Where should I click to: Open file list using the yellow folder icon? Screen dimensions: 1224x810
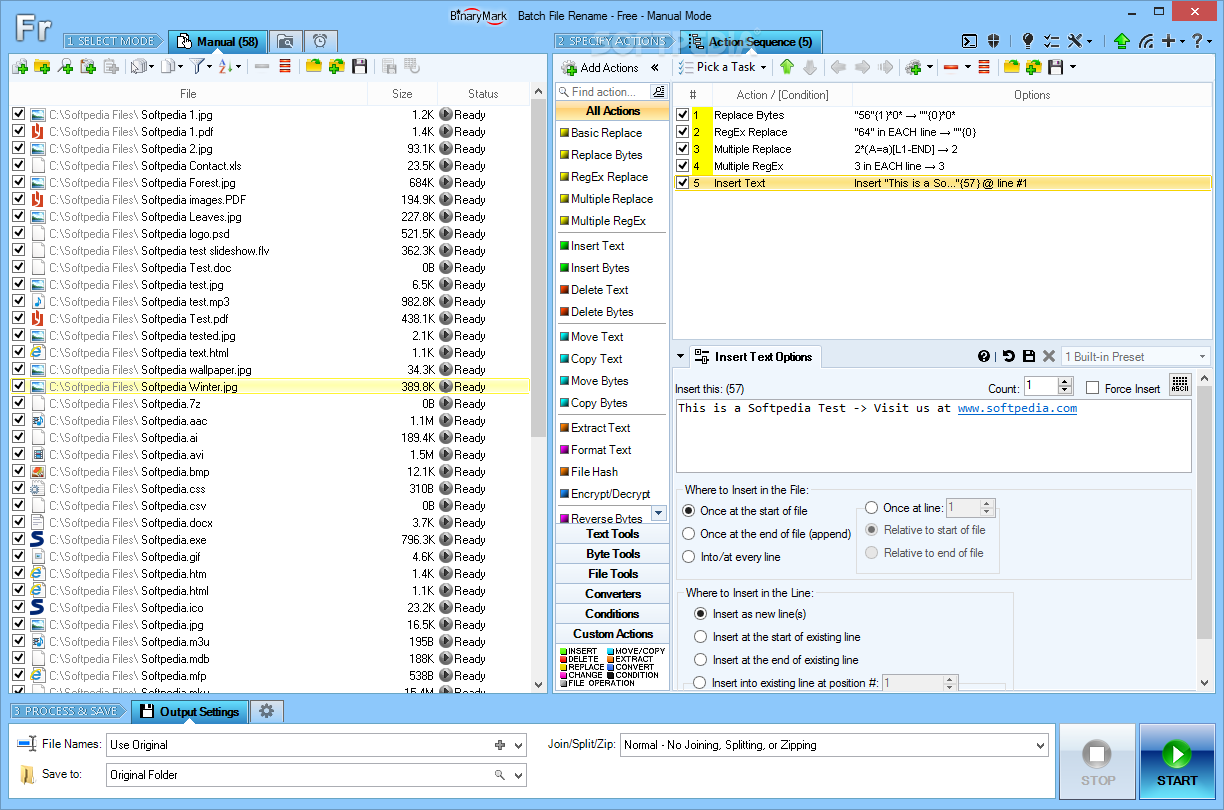(x=314, y=67)
